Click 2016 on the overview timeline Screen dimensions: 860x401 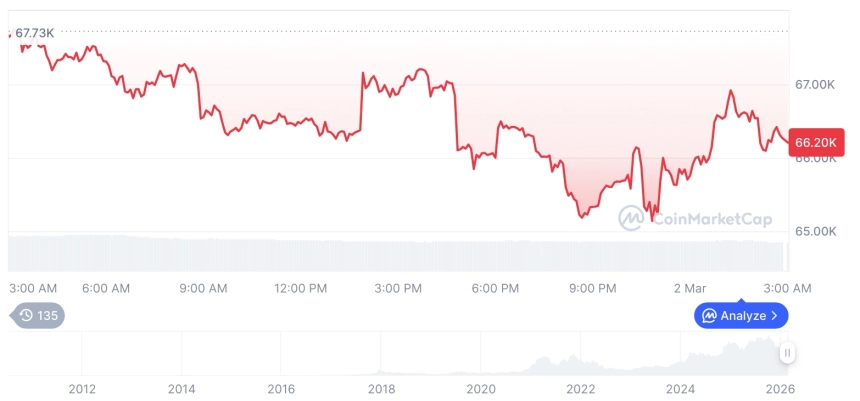281,389
